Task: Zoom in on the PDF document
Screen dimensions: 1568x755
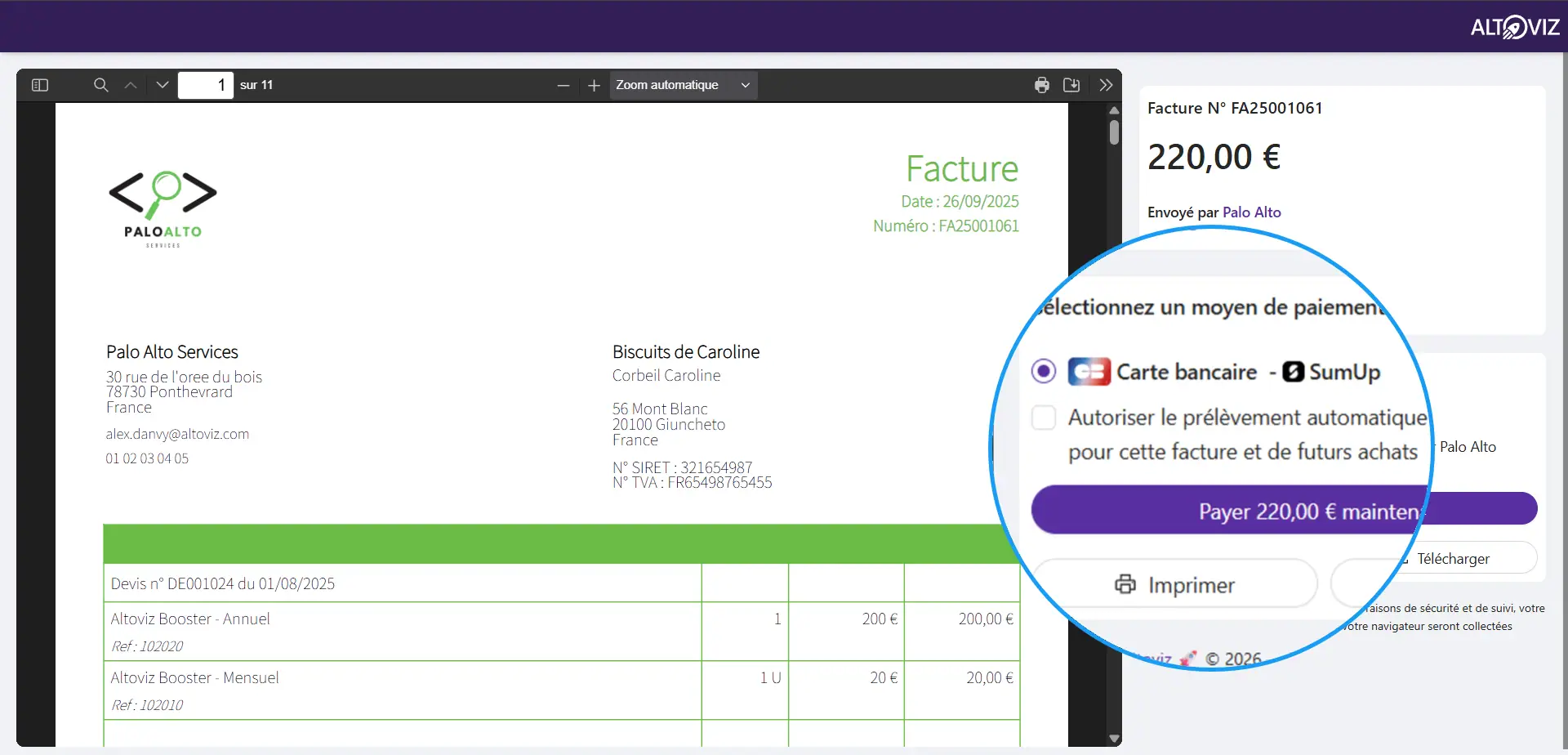Action: coord(594,85)
